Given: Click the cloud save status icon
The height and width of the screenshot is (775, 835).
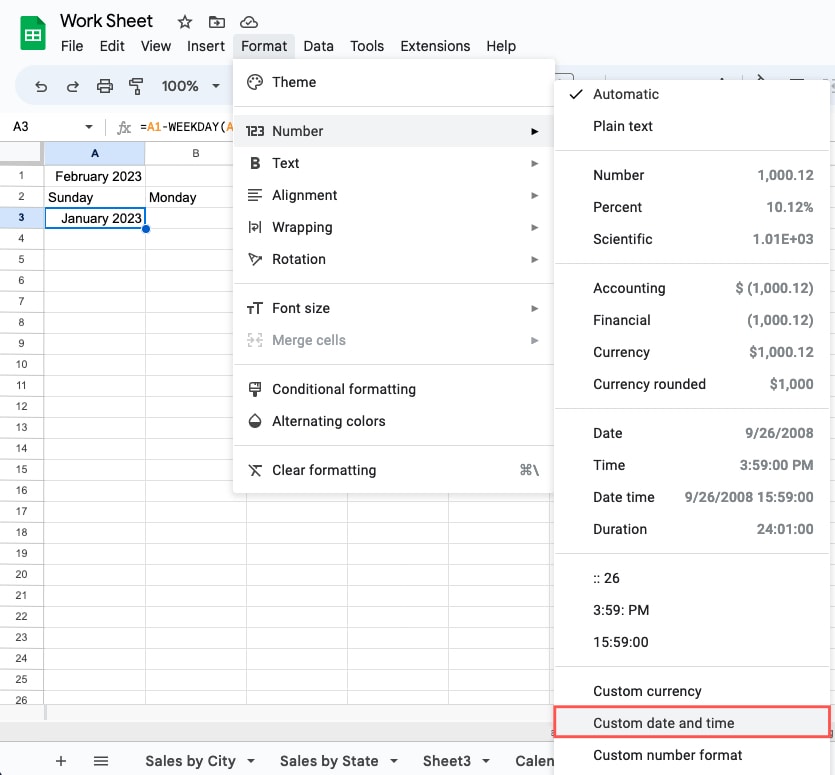Looking at the screenshot, I should pyautogui.click(x=248, y=21).
